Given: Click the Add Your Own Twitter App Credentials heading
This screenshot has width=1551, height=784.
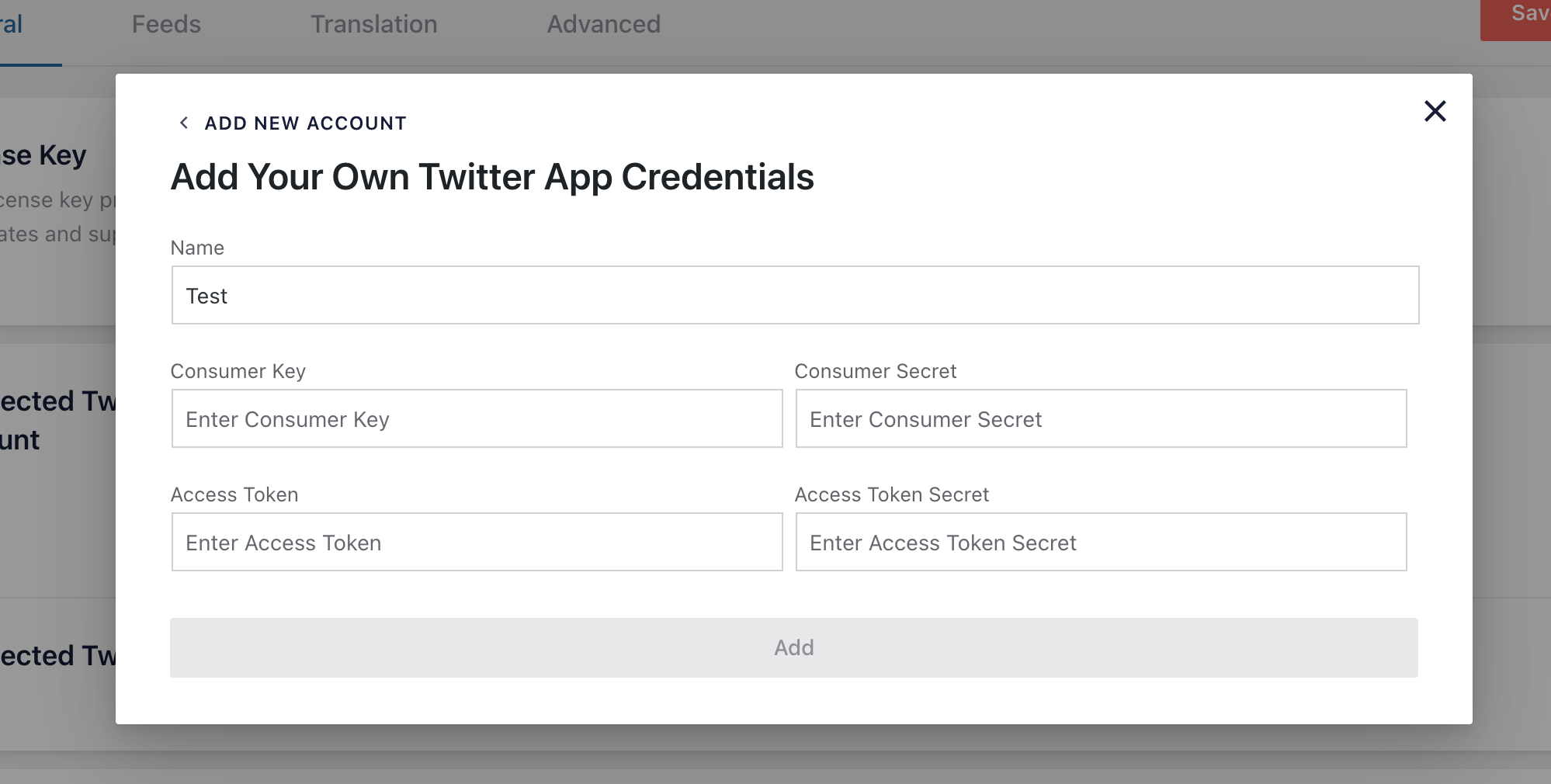Looking at the screenshot, I should coord(492,177).
